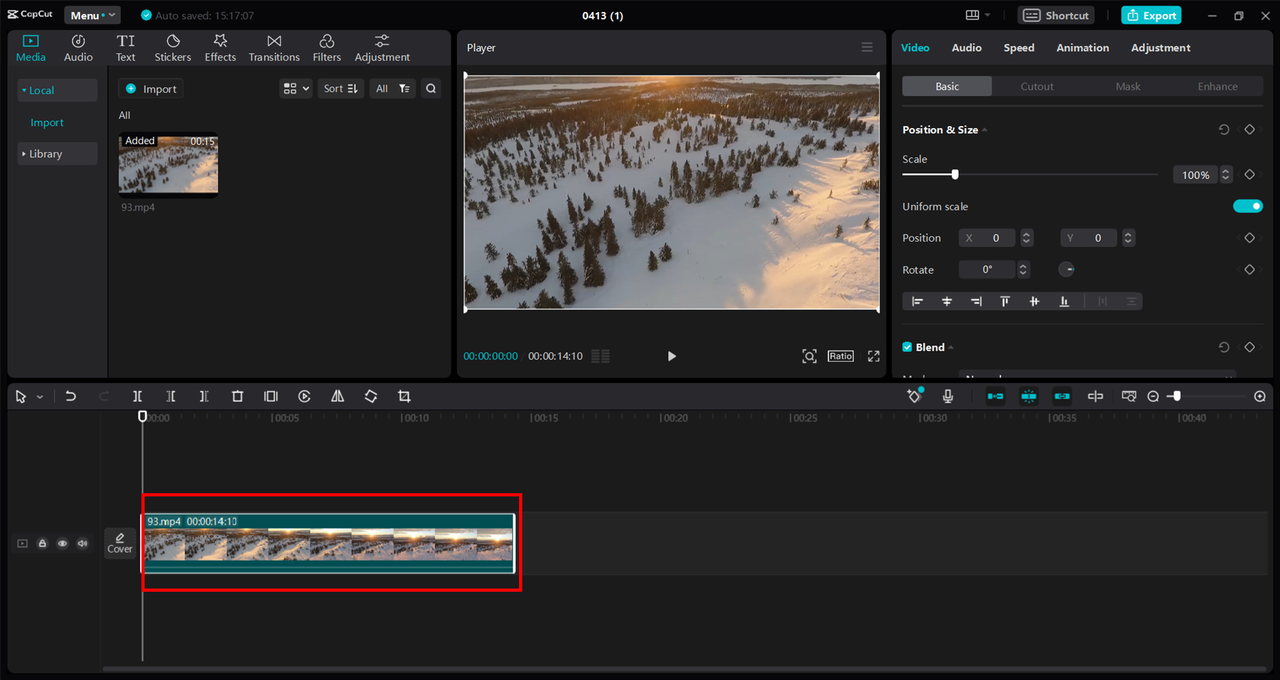Switch to the Cutout sub-tab
The image size is (1280, 680).
(1037, 86)
